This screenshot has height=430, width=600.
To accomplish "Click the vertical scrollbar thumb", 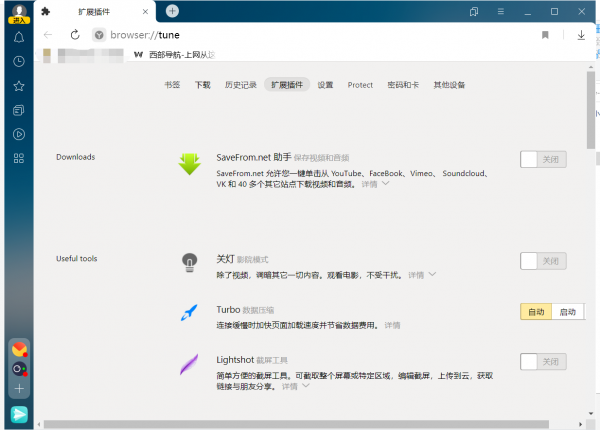I will pos(591,110).
